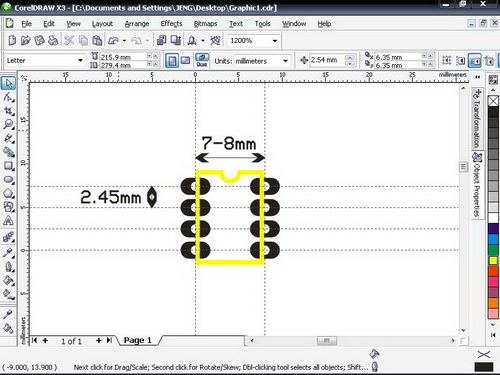Click the Cut scissors icon
This screenshot has width=500, height=375.
[x=69, y=41]
